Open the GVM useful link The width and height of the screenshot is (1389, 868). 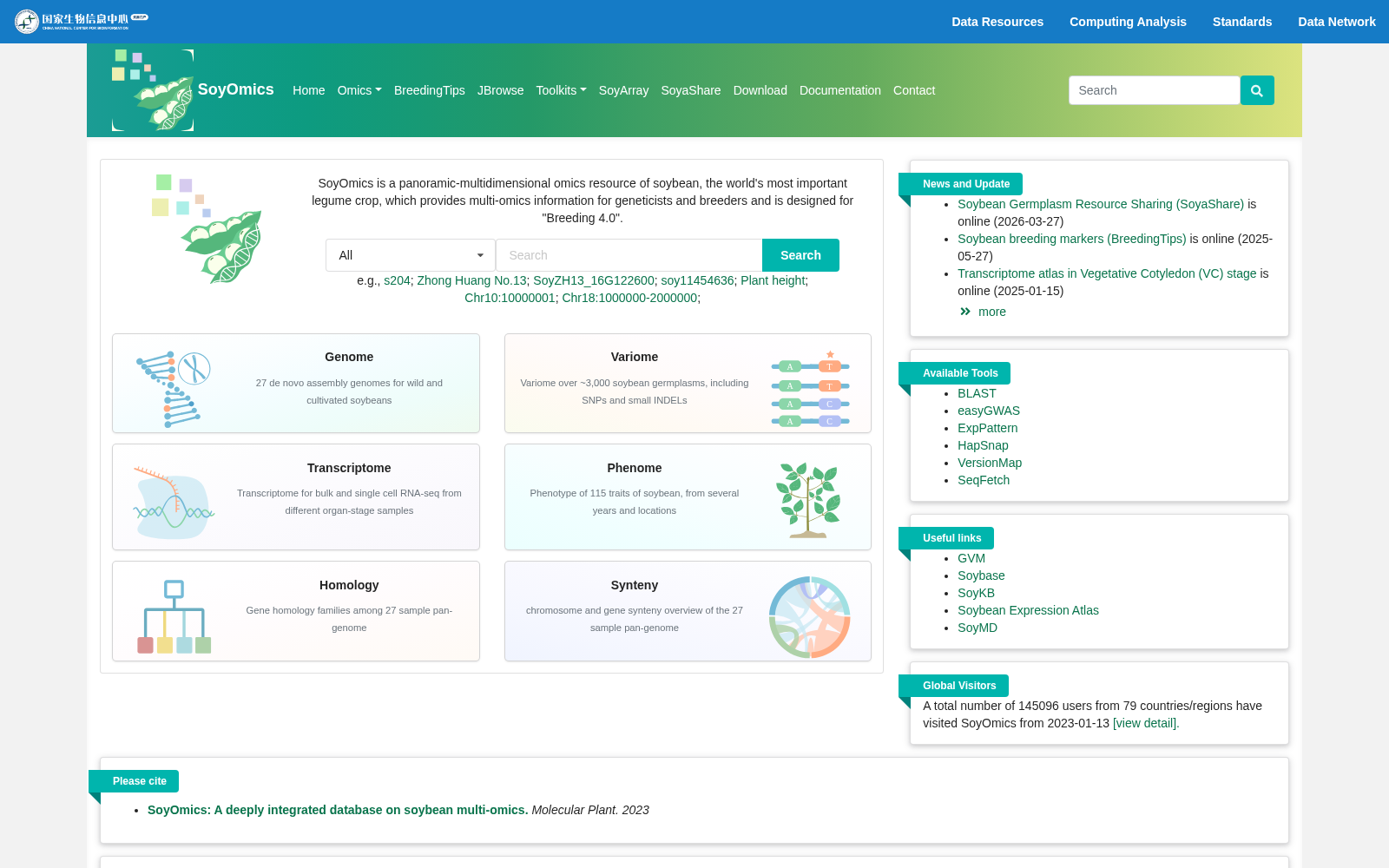pyautogui.click(x=971, y=558)
